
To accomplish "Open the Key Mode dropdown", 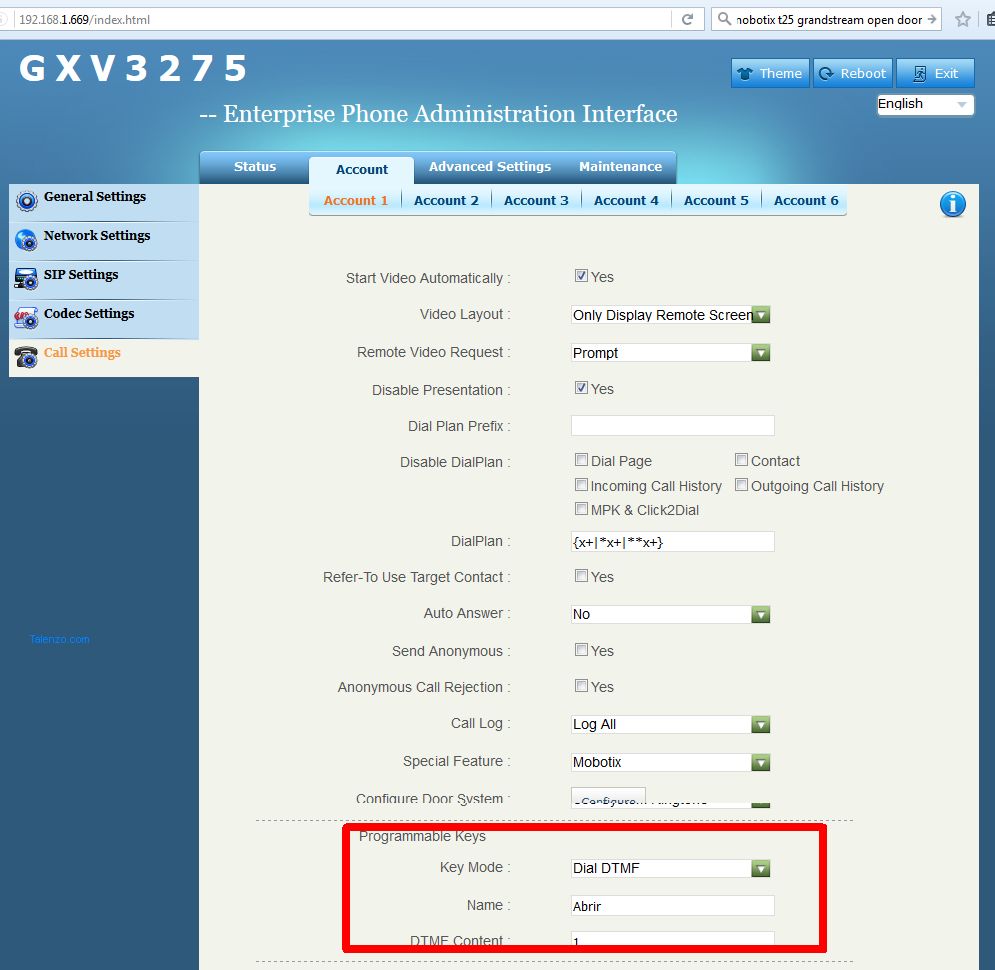I will [671, 868].
